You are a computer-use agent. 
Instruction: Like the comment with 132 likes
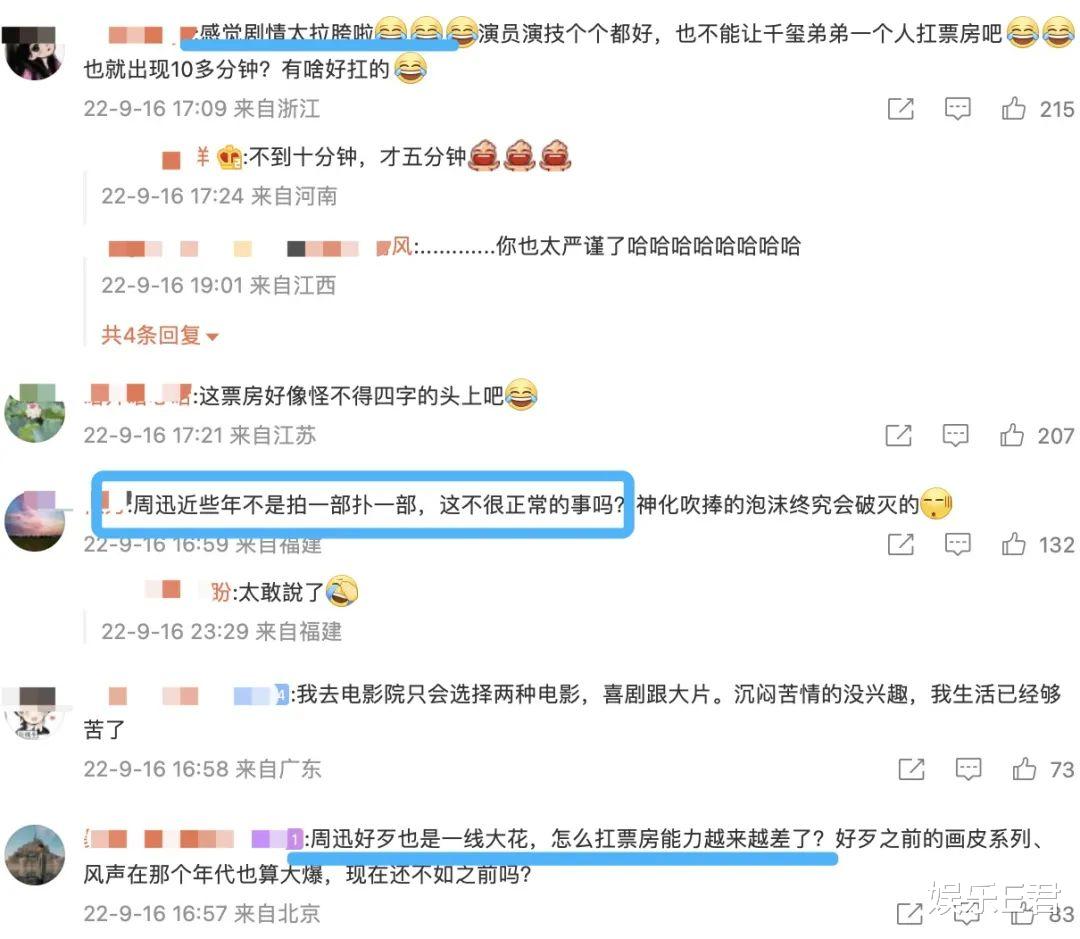(x=1013, y=544)
